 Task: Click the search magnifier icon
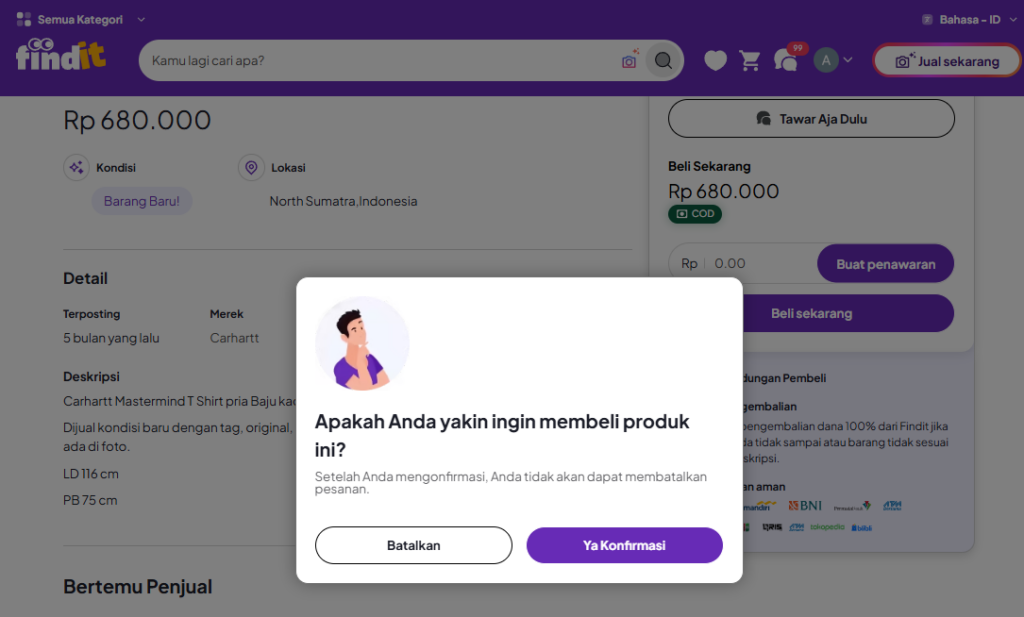663,61
